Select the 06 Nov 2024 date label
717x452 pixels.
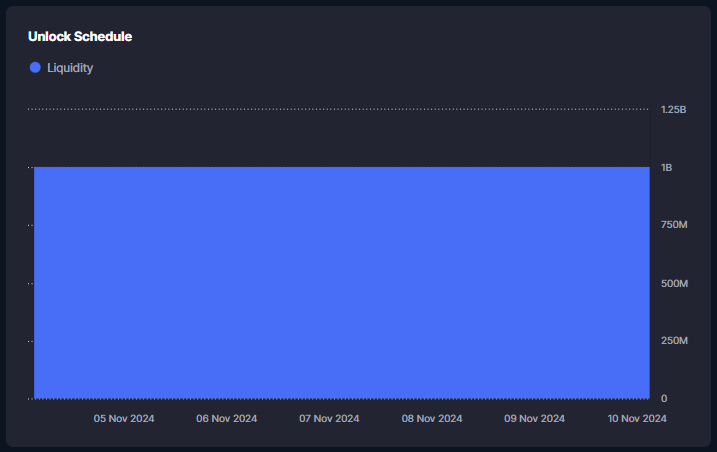click(x=227, y=419)
